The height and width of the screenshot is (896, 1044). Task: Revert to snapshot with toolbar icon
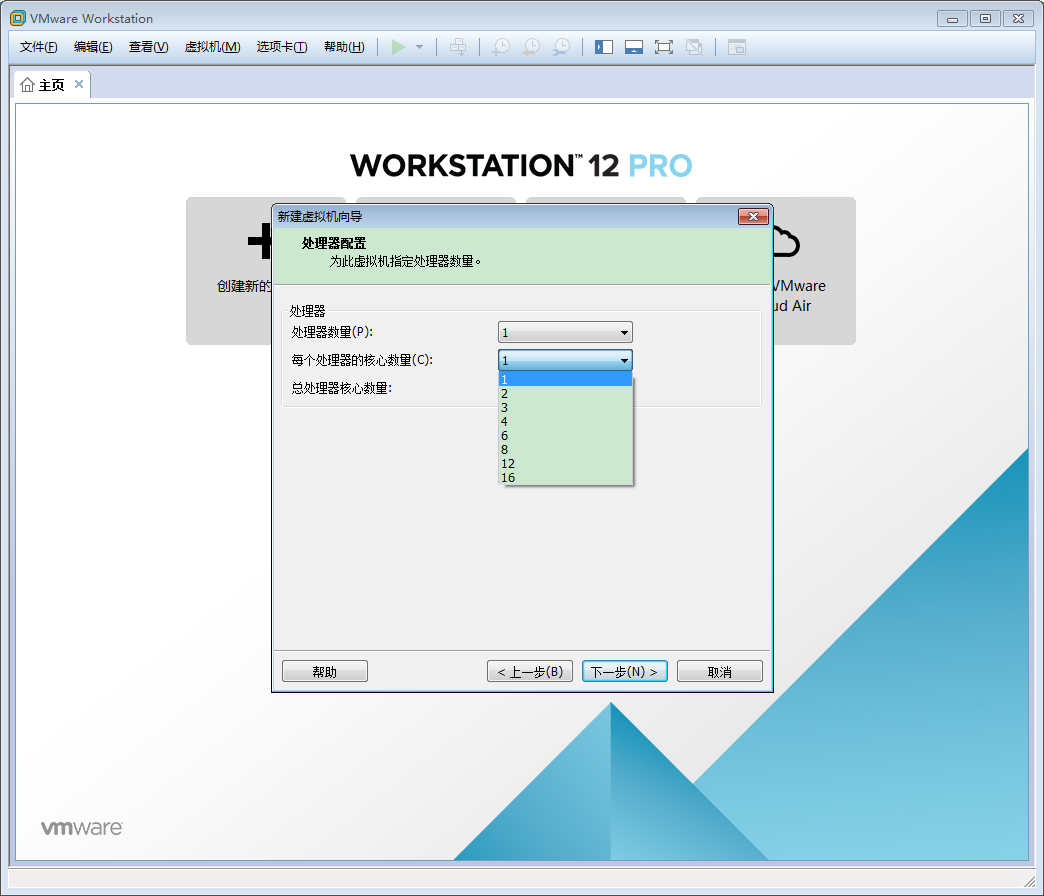(530, 47)
